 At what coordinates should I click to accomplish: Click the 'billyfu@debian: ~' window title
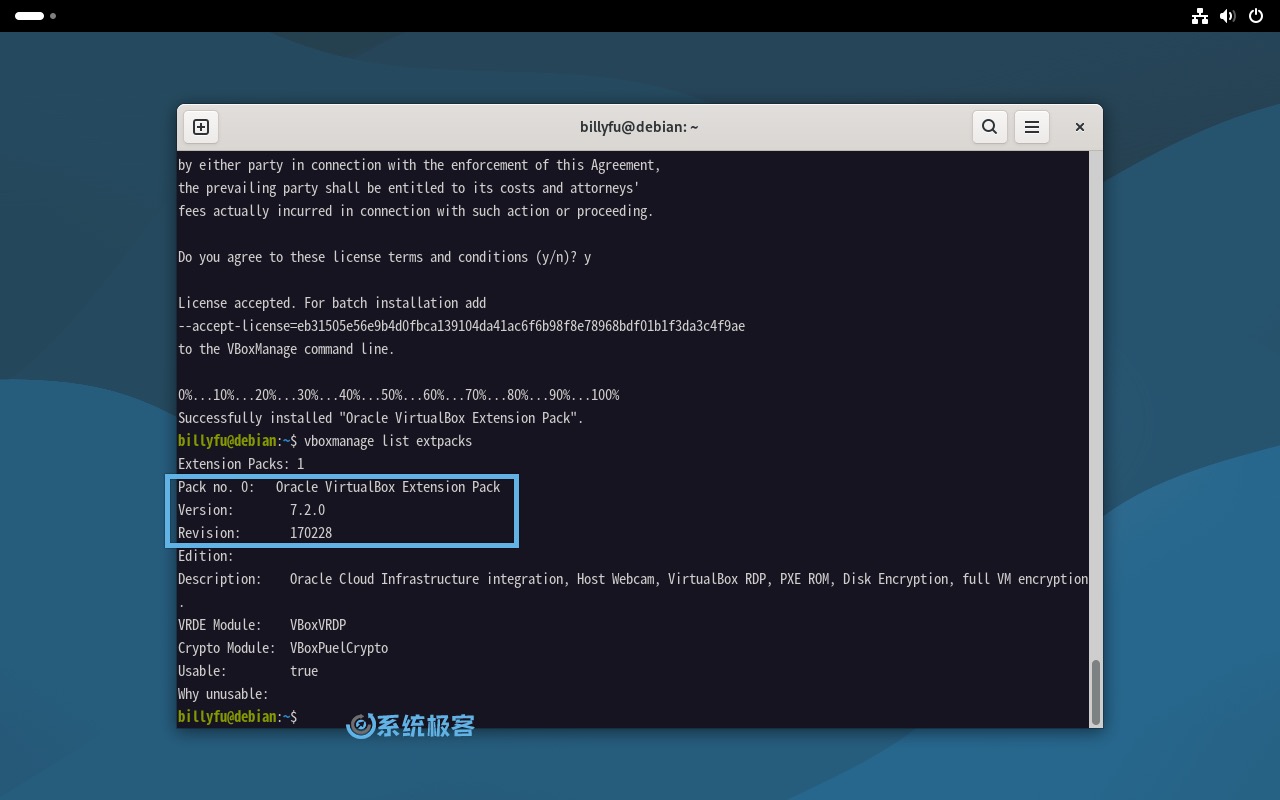click(639, 127)
